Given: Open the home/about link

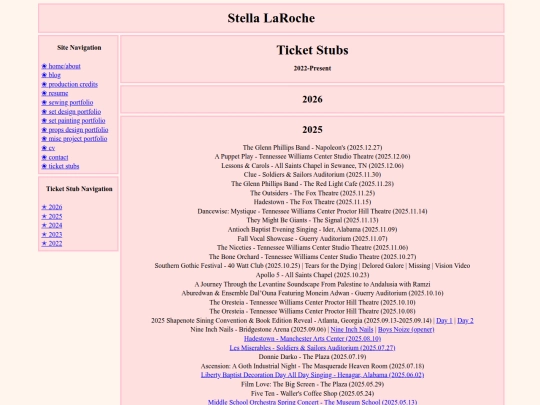Looking at the screenshot, I should point(61,66).
